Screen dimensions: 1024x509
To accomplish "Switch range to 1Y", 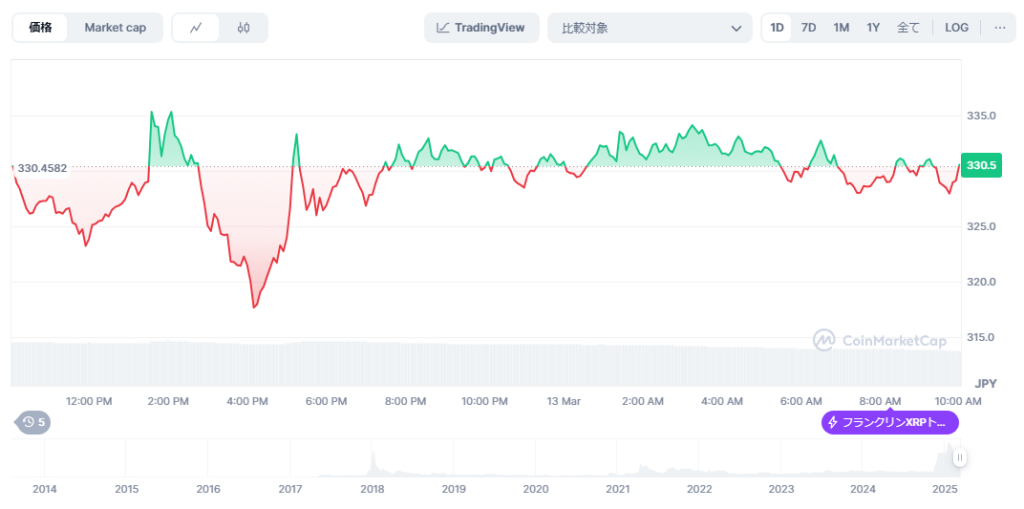I will [873, 28].
